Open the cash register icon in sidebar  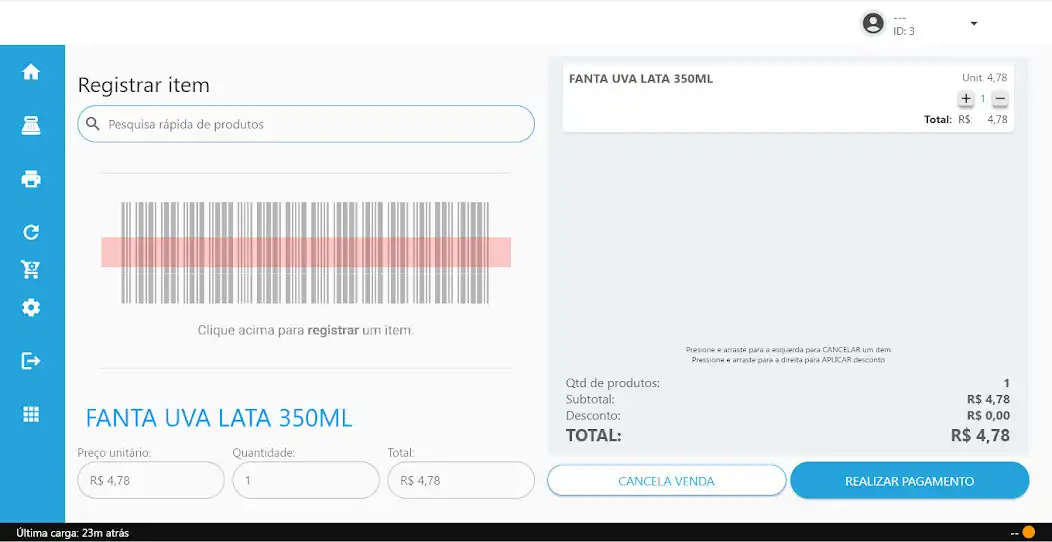[31, 125]
